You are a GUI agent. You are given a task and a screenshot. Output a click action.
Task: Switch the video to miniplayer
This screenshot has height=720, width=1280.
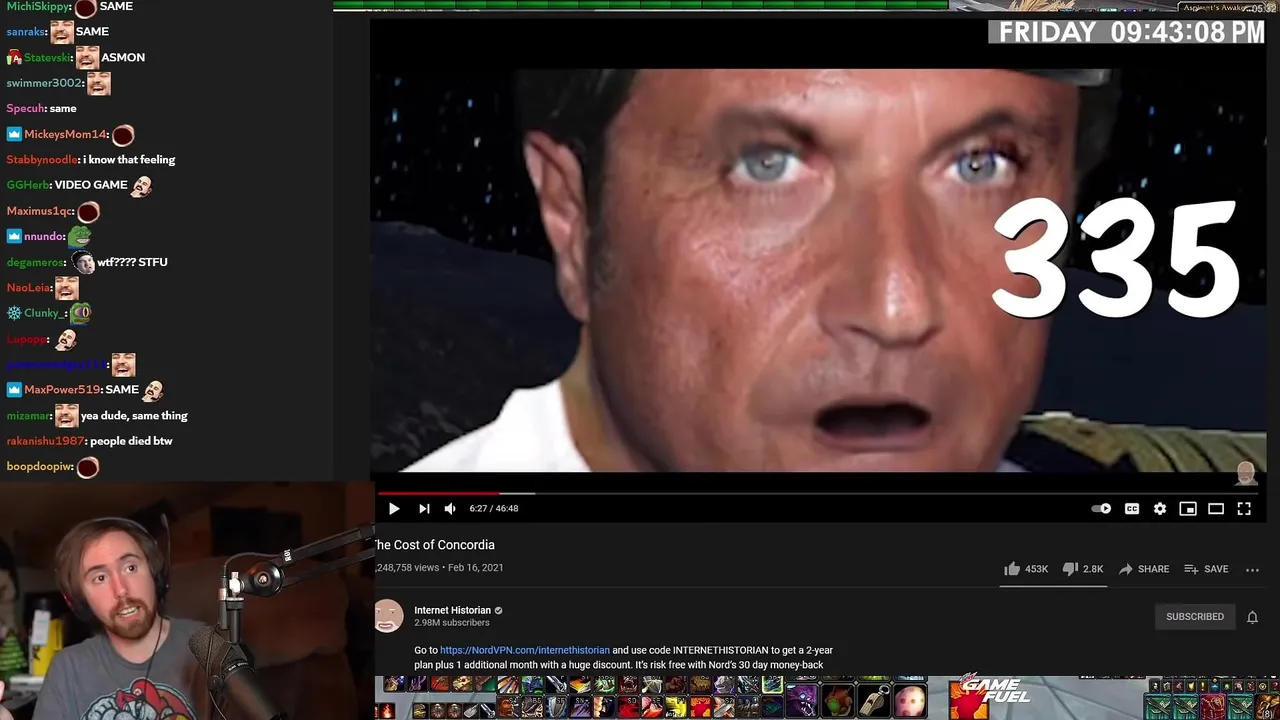click(1188, 509)
